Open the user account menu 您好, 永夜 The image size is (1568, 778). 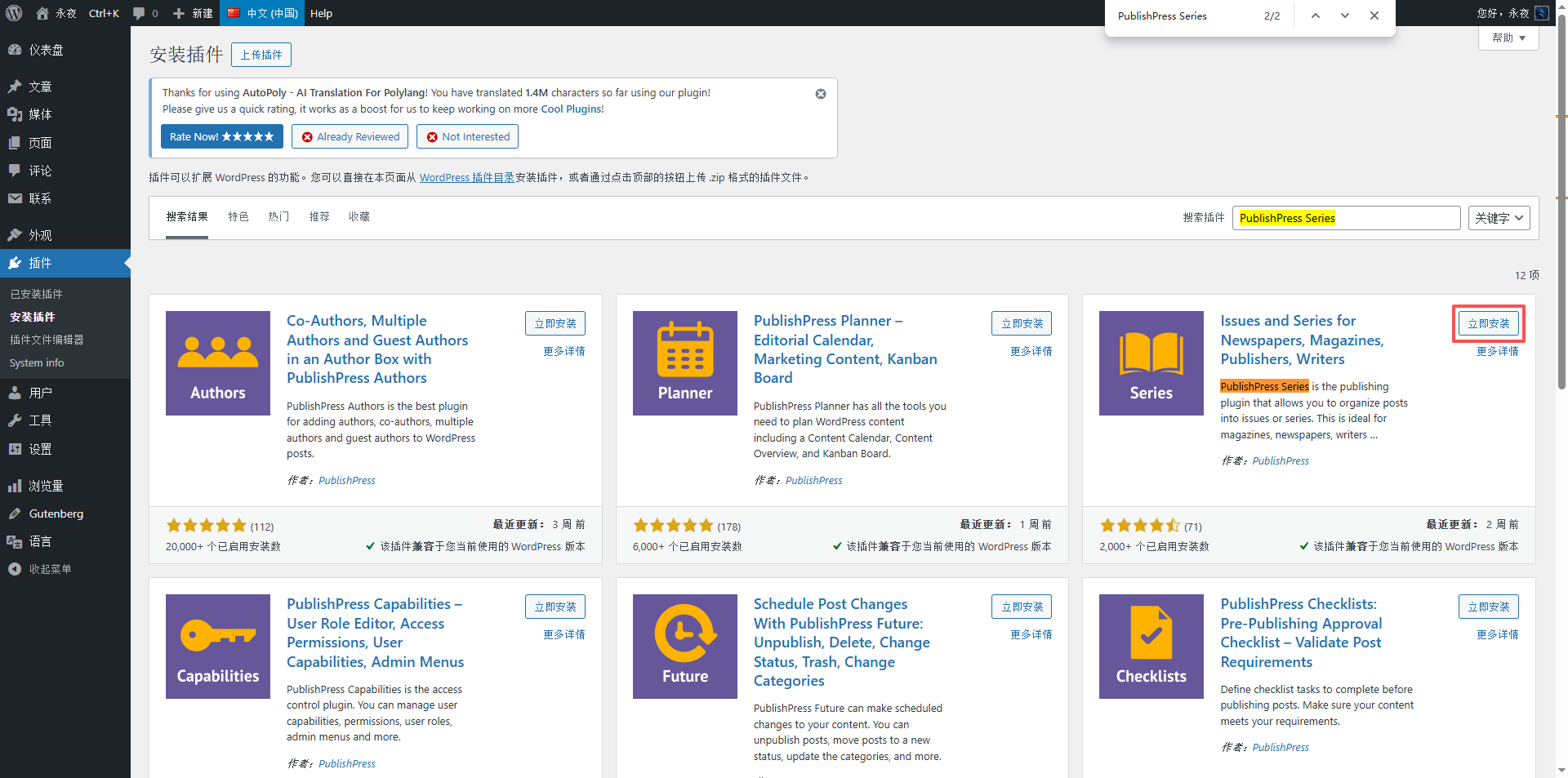point(1512,13)
